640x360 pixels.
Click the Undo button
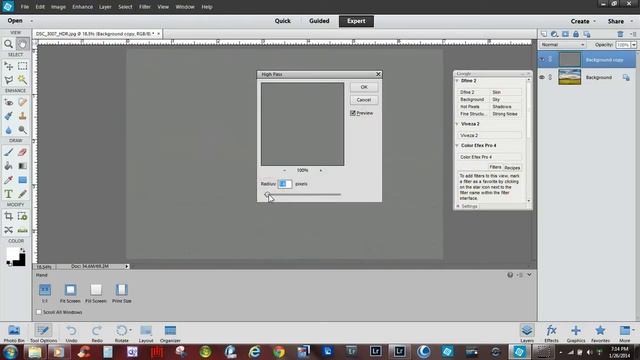click(71, 333)
